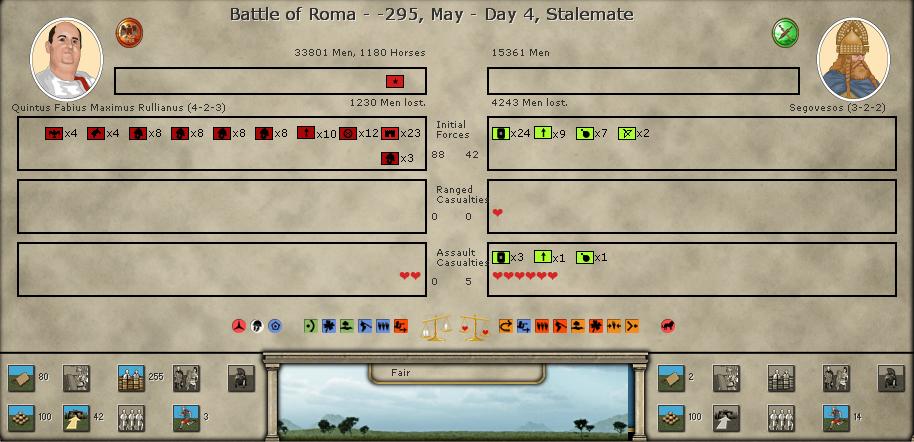Image resolution: width=914 pixels, height=442 pixels.
Task: Click the Fair weather label
Action: (401, 373)
